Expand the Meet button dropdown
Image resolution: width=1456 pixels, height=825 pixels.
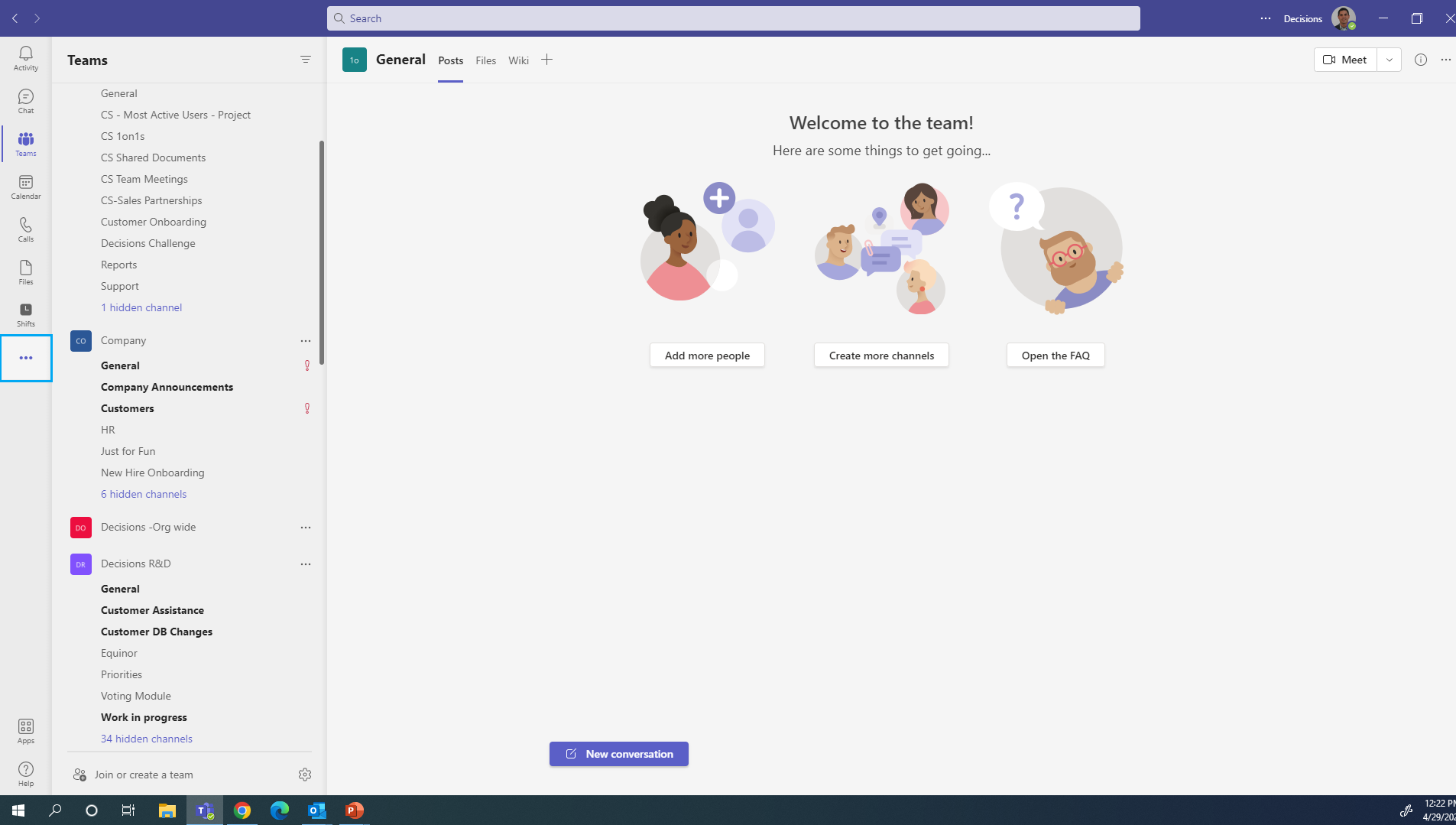(1389, 60)
